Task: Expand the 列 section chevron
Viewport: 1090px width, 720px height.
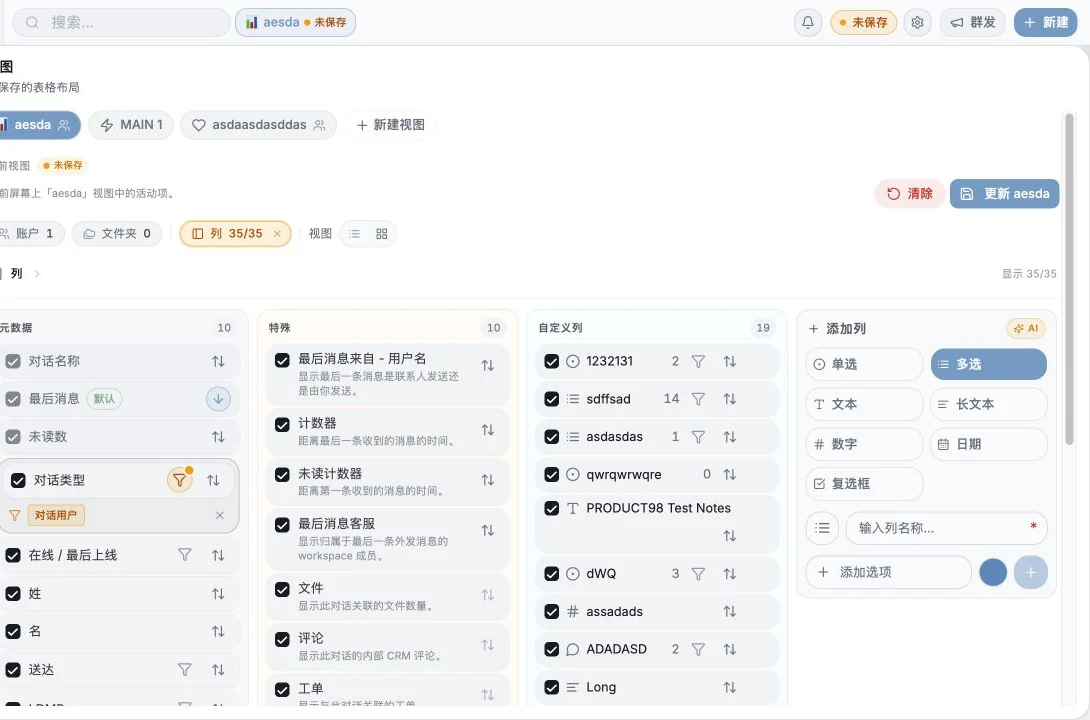Action: click(37, 274)
